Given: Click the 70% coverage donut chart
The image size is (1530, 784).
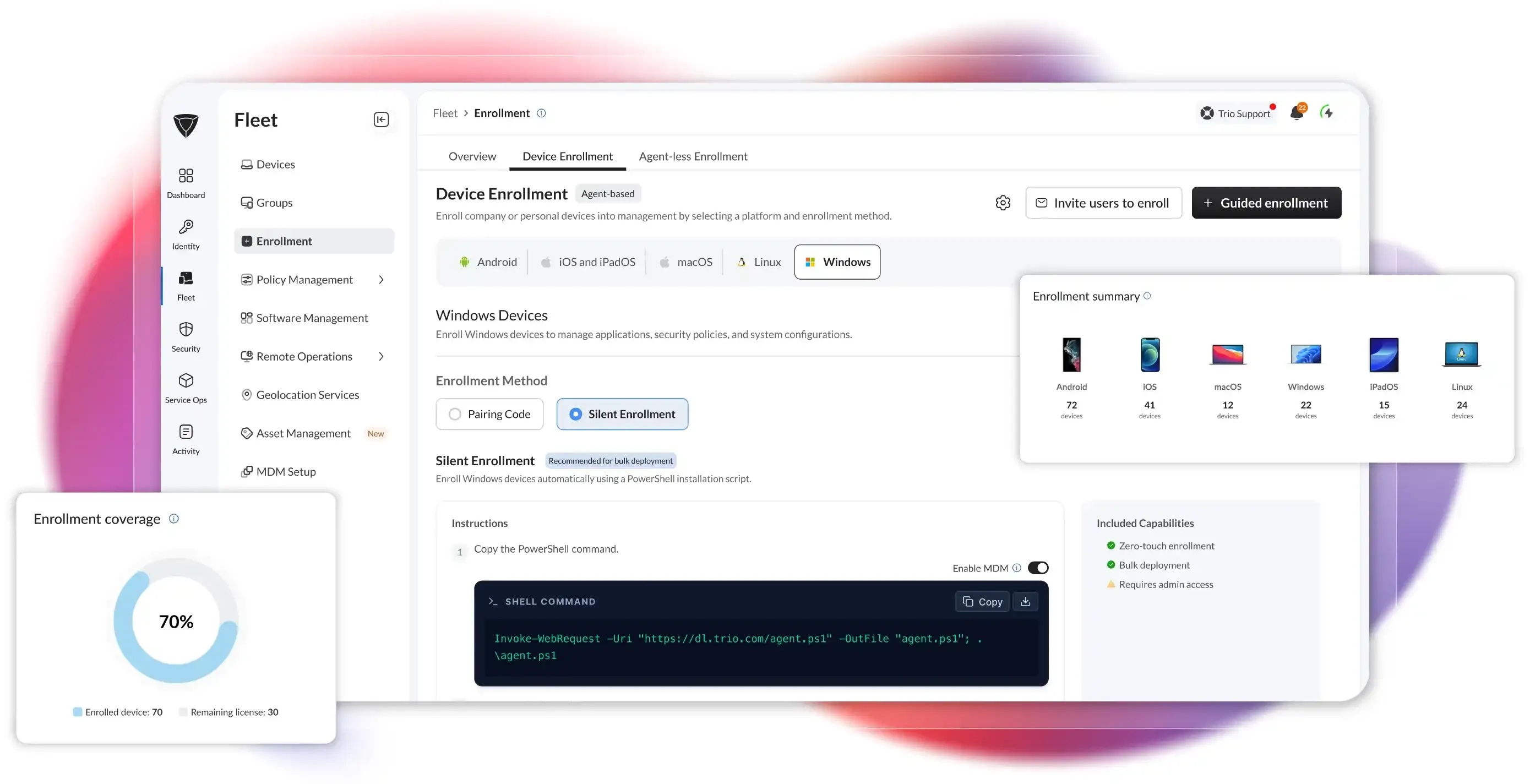Looking at the screenshot, I should pos(176,620).
